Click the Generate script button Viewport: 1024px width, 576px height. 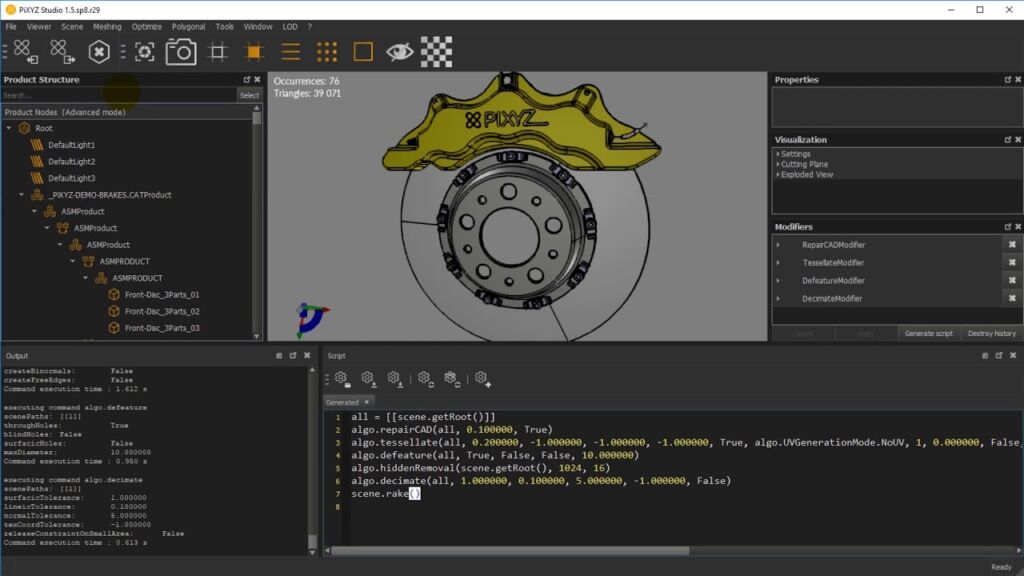click(x=929, y=334)
